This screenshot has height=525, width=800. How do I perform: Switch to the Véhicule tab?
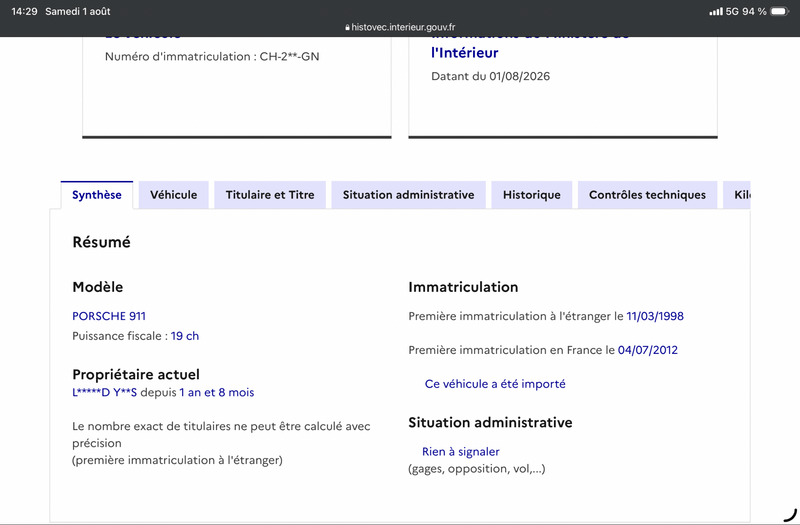173,195
